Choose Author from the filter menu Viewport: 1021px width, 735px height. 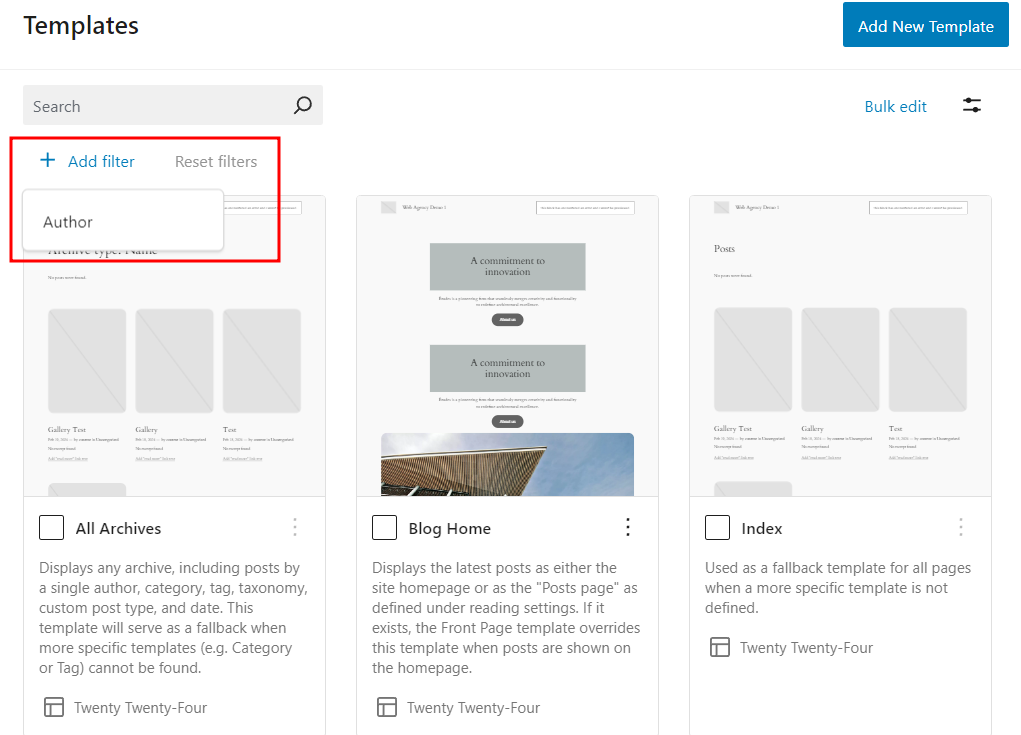point(67,221)
